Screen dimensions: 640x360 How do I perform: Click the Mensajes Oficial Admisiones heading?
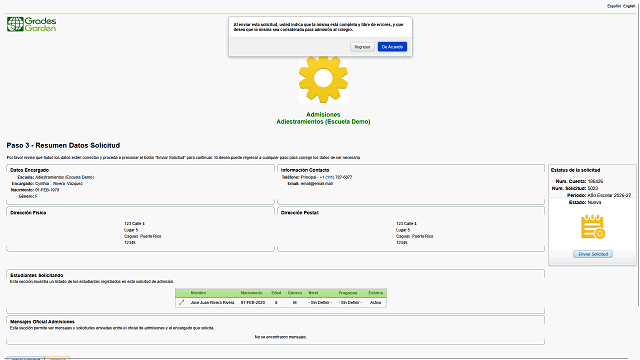pos(42,322)
